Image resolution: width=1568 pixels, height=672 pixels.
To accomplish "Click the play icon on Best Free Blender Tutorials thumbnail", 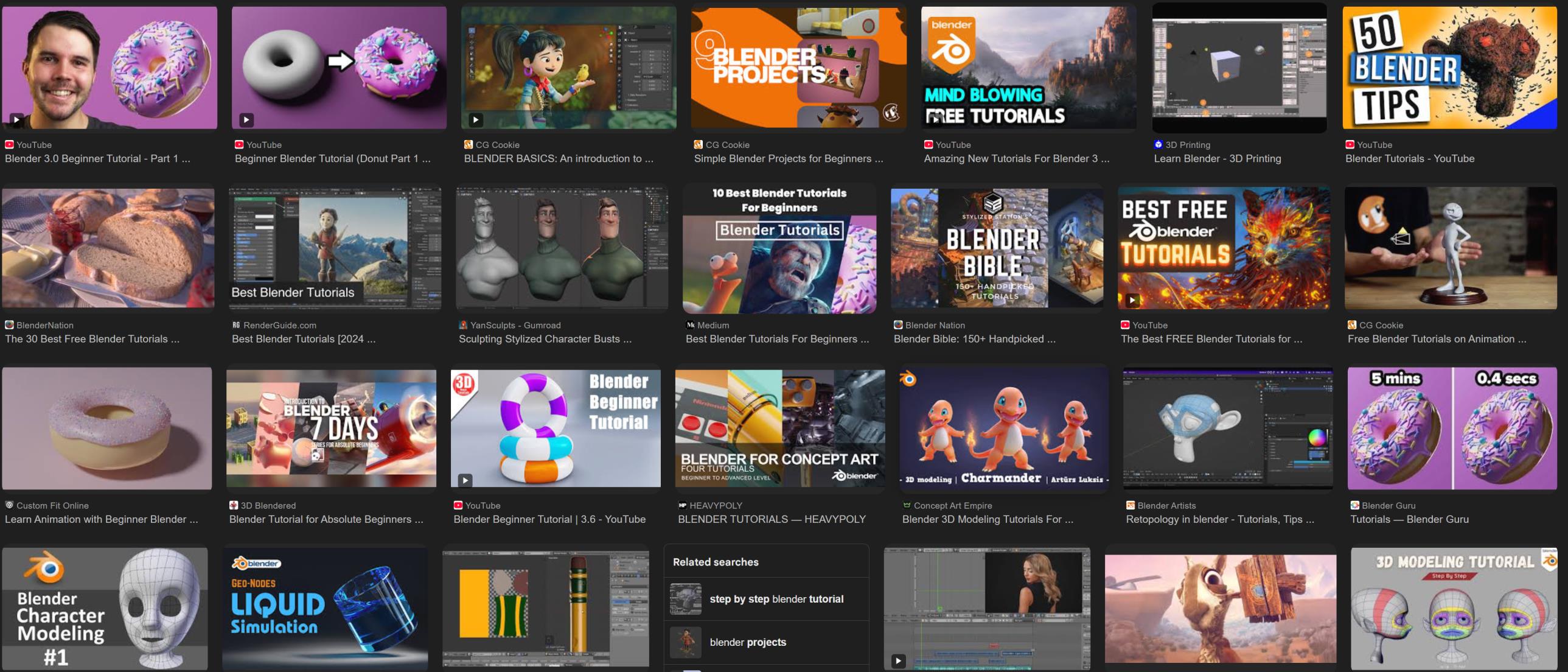I will [x=1133, y=300].
